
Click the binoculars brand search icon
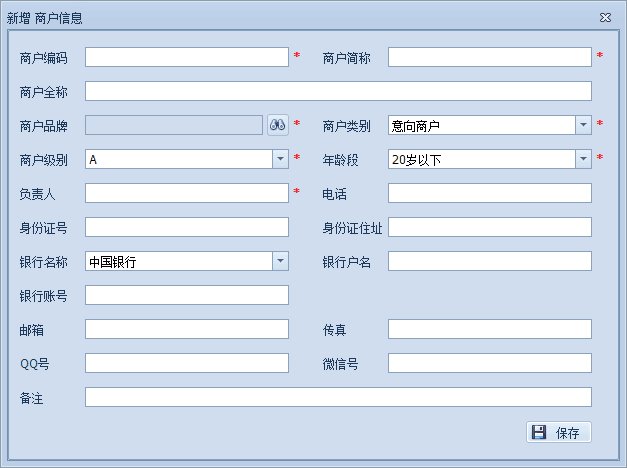278,125
